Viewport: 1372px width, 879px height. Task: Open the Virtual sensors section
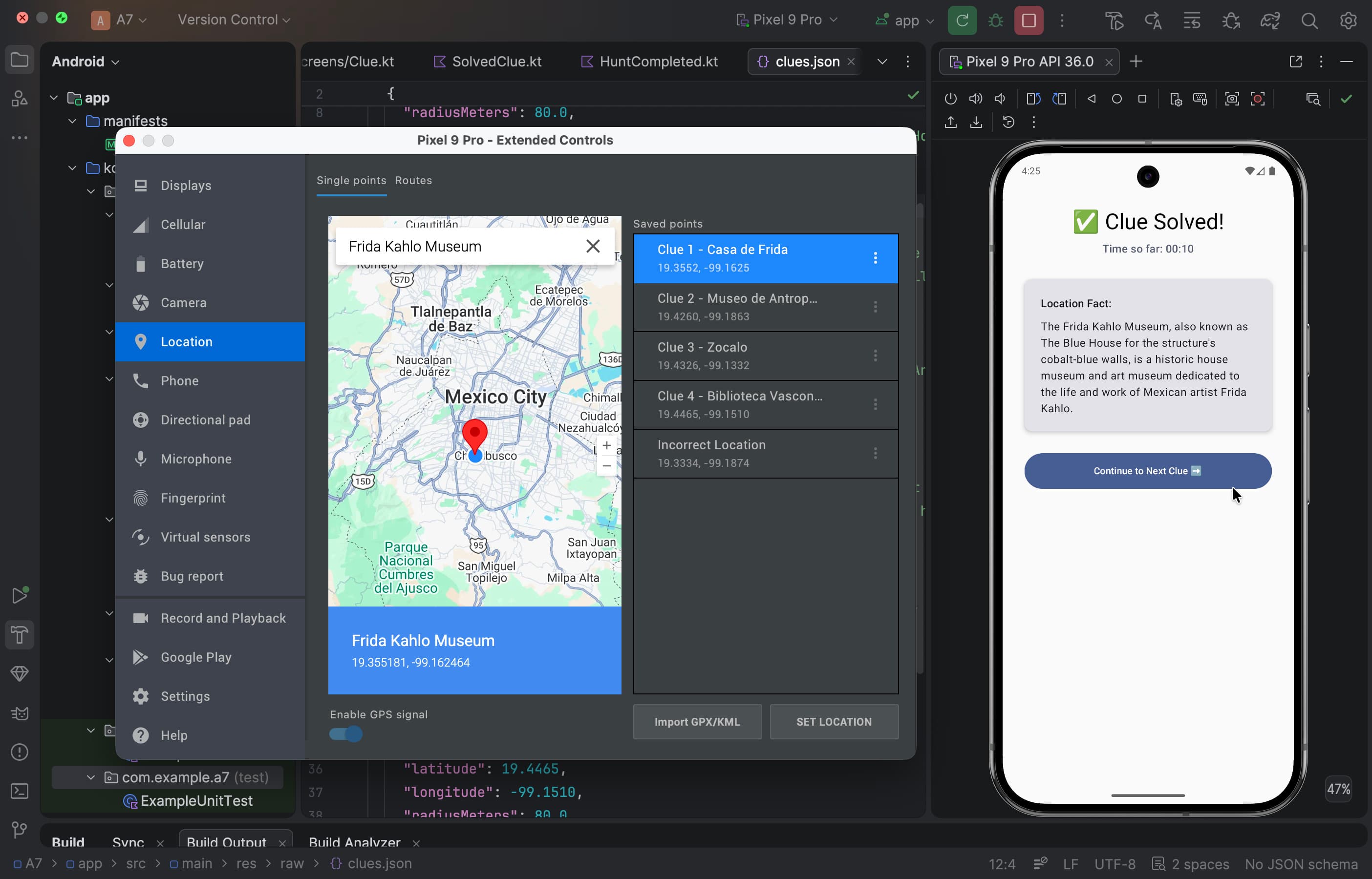(210, 537)
